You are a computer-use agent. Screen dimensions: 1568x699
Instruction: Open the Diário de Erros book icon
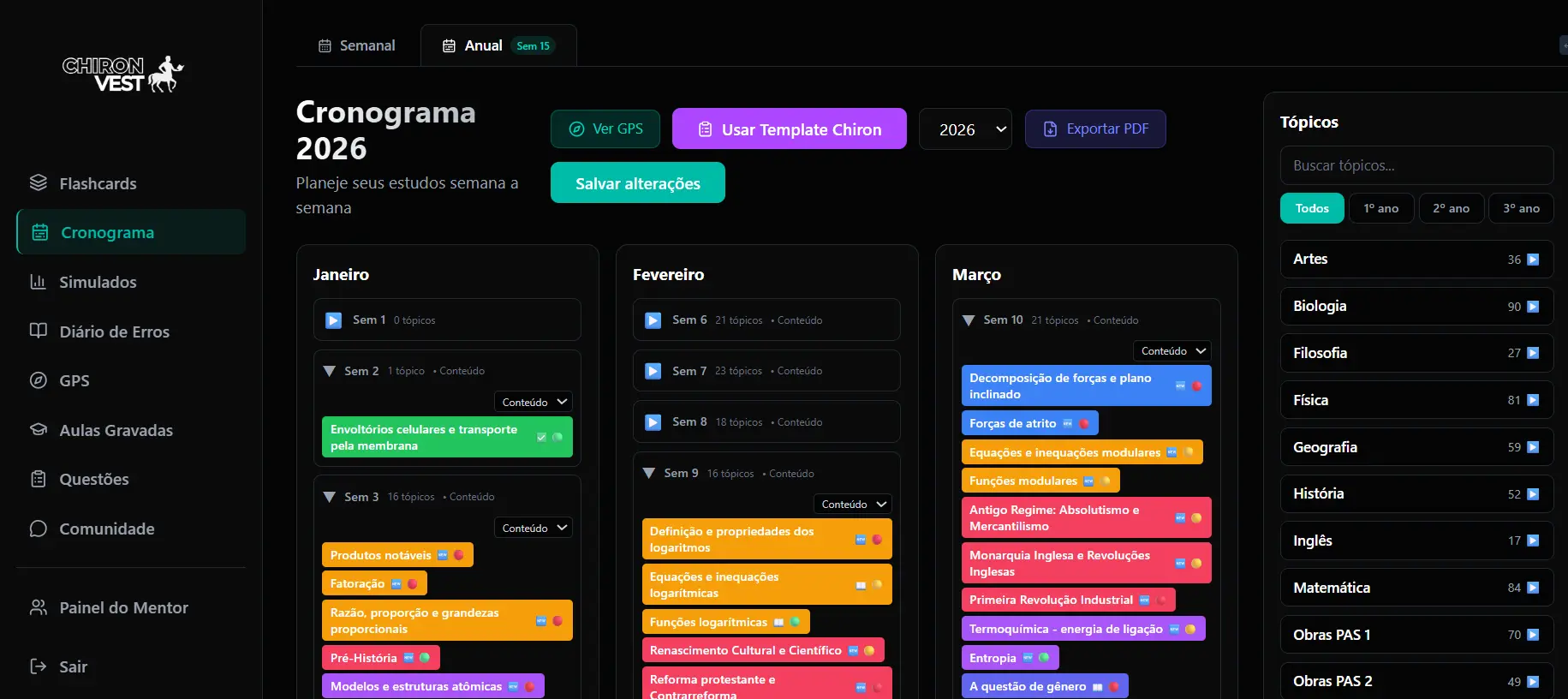[x=39, y=331]
